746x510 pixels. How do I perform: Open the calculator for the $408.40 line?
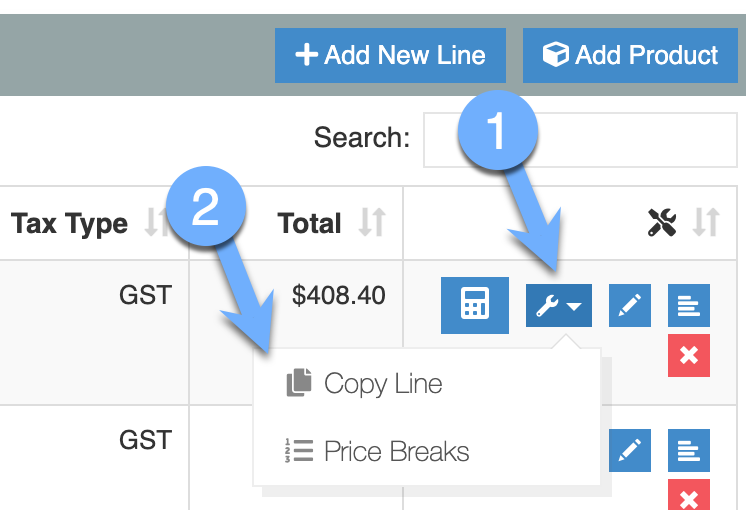coord(474,305)
